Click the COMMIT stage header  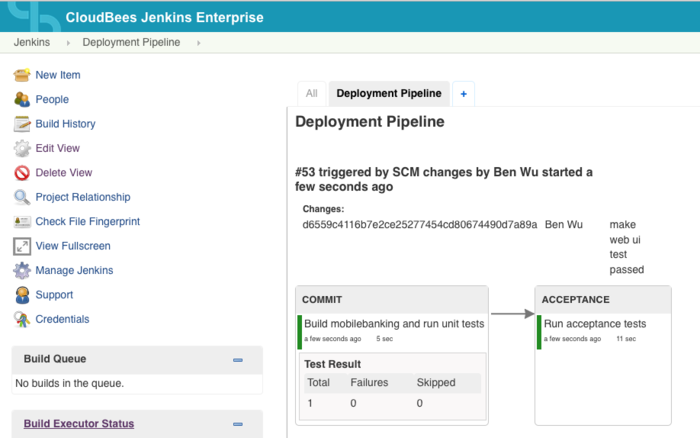392,300
